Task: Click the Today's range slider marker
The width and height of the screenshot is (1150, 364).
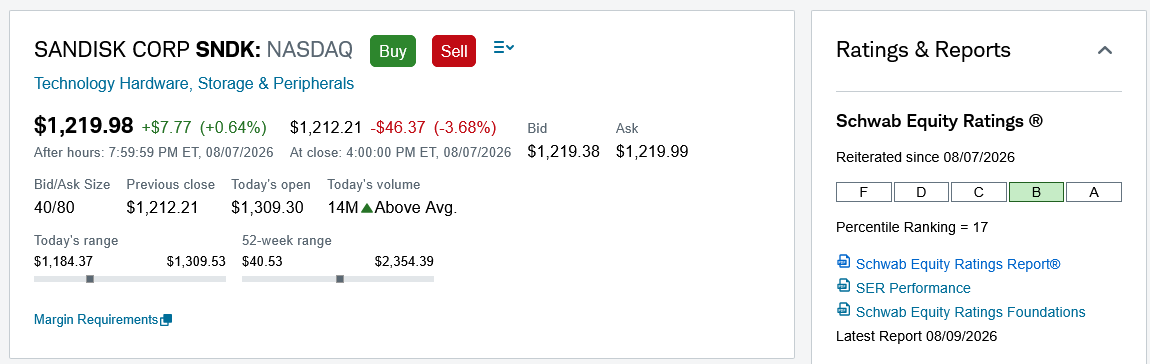Action: pos(89,279)
